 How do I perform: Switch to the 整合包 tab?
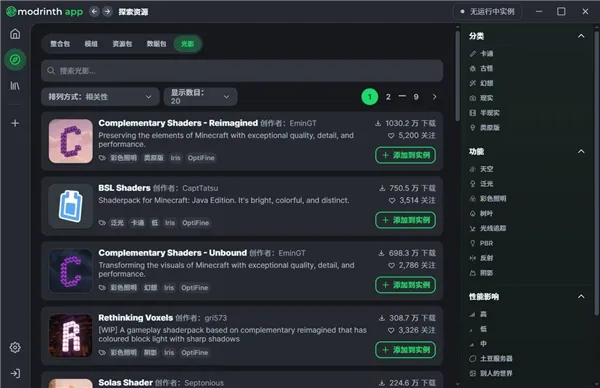pyautogui.click(x=60, y=44)
